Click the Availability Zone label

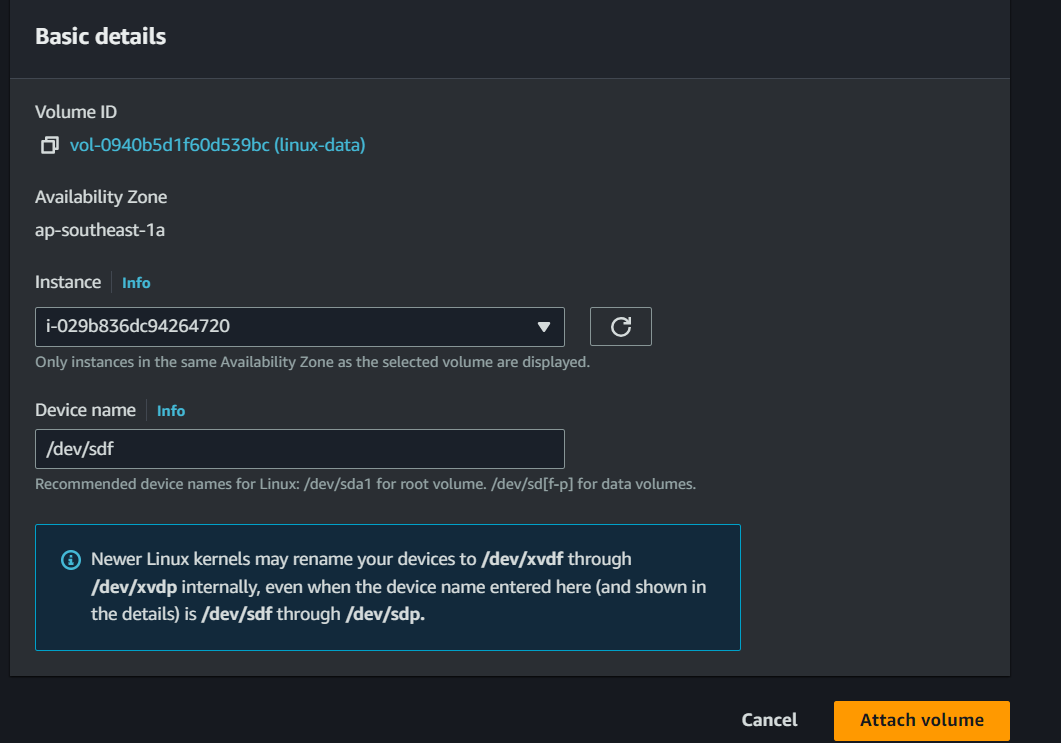click(101, 197)
